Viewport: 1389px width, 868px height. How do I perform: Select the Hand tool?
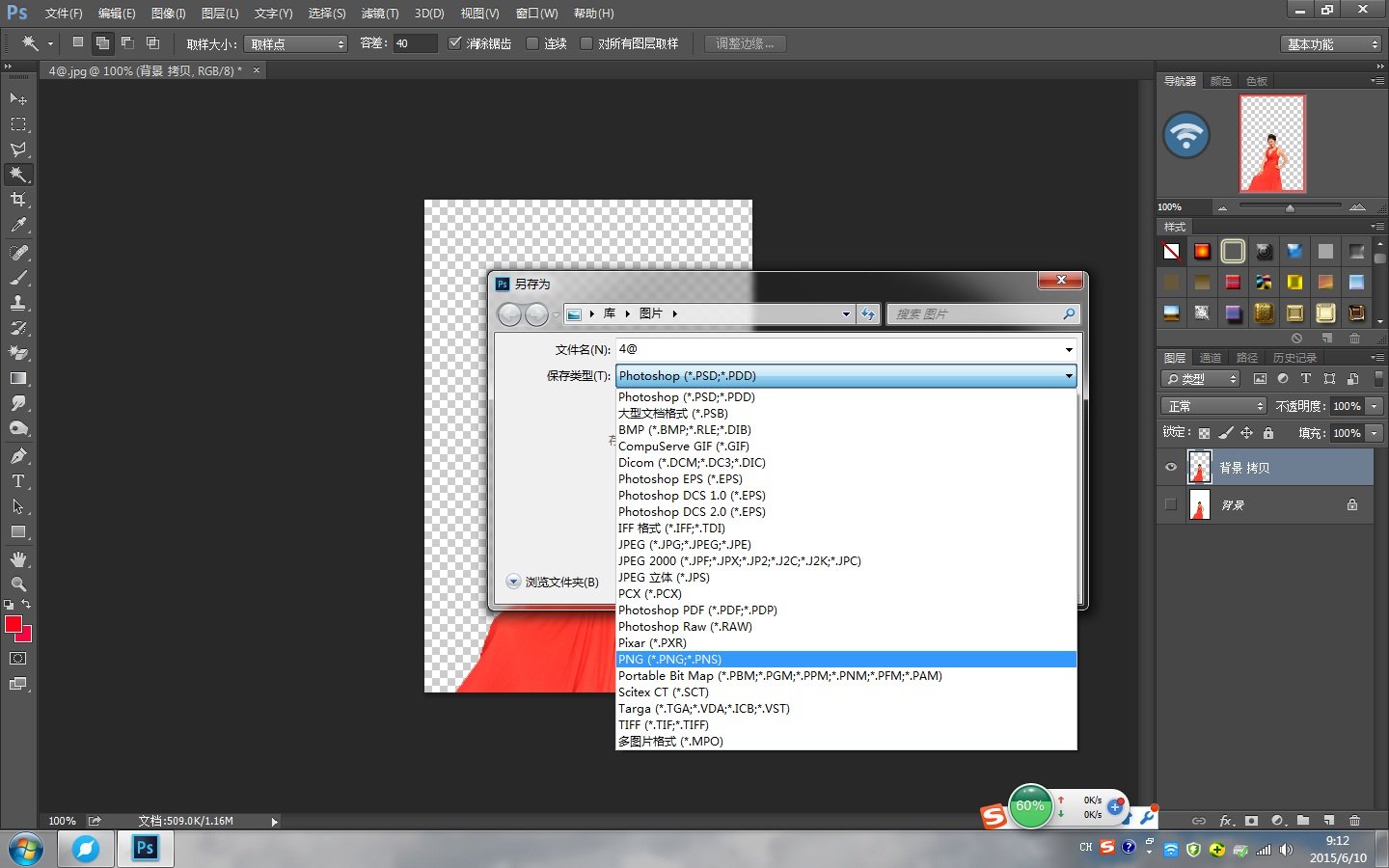(17, 559)
